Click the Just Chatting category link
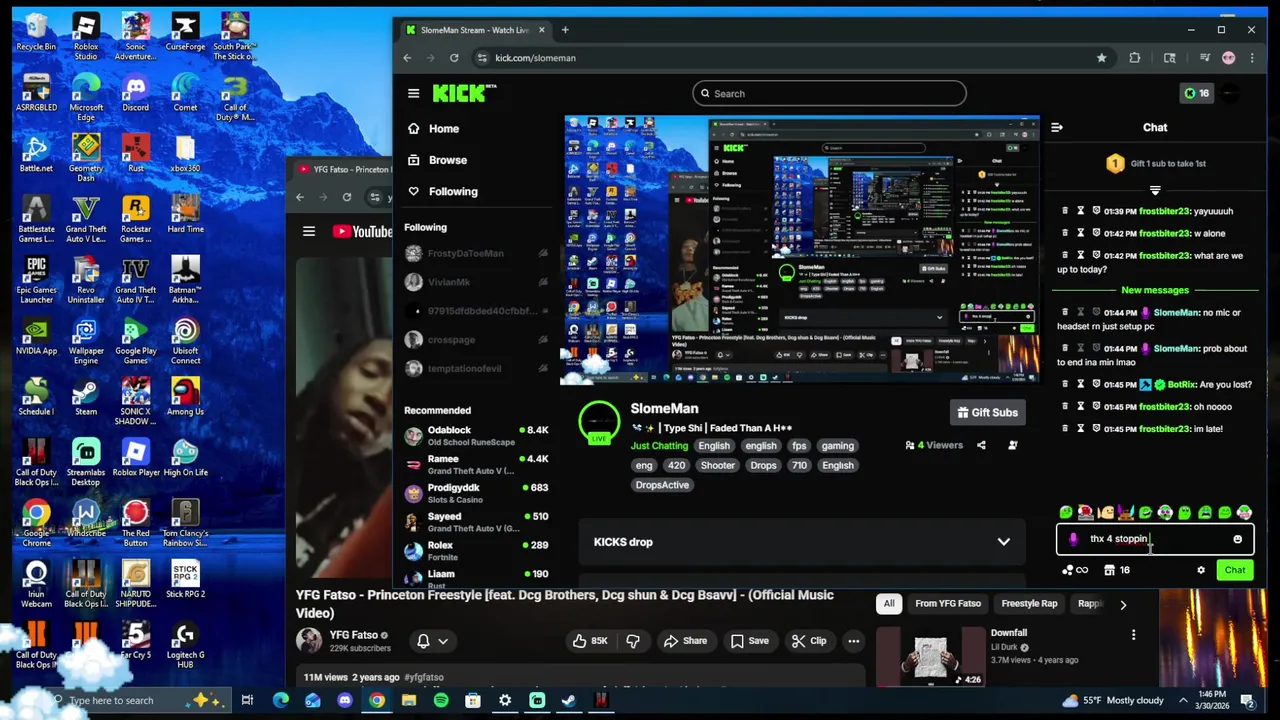Viewport: 1280px width, 720px height. tap(659, 446)
